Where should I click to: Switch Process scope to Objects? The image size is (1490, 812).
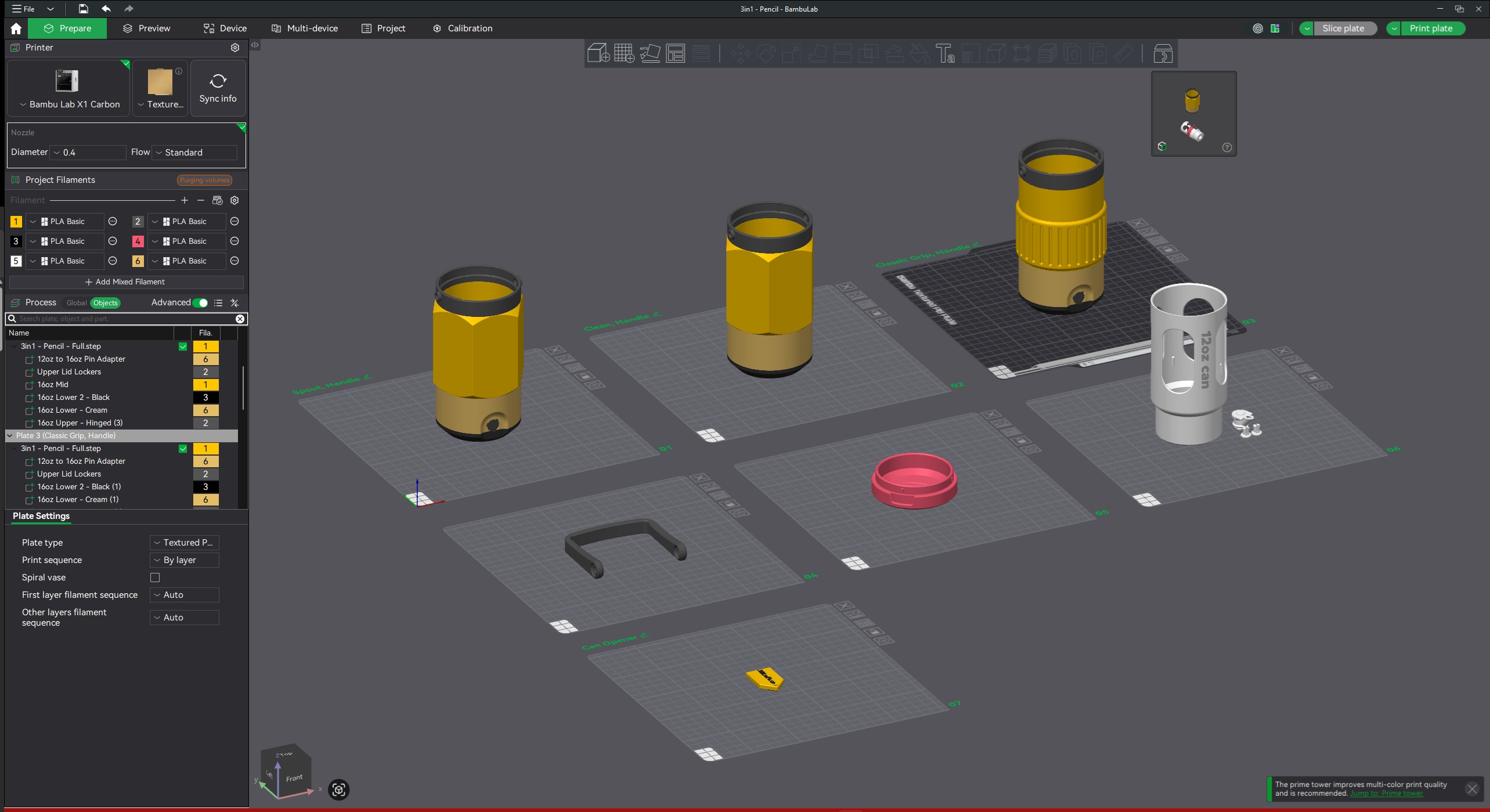(105, 303)
